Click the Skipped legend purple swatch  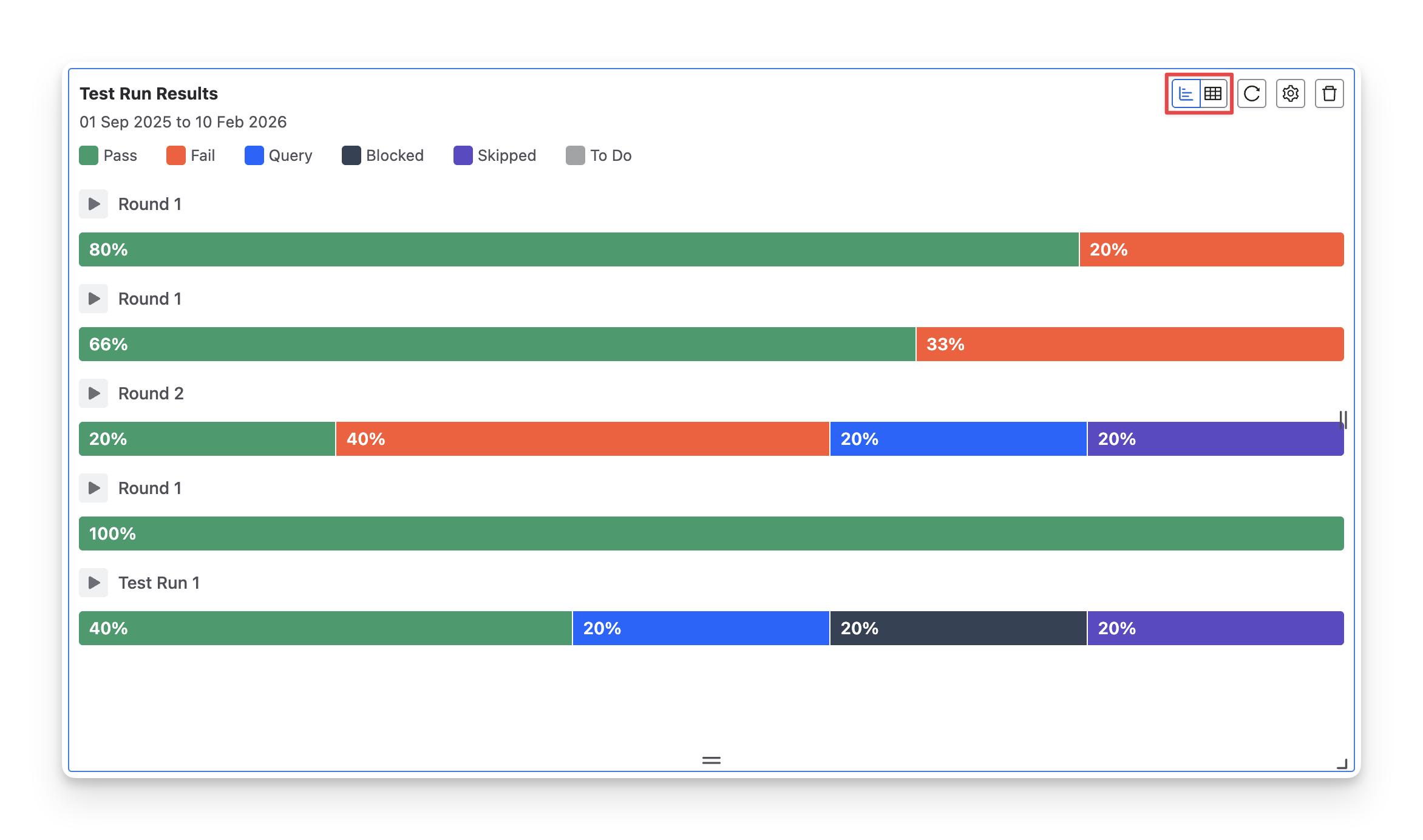click(463, 155)
